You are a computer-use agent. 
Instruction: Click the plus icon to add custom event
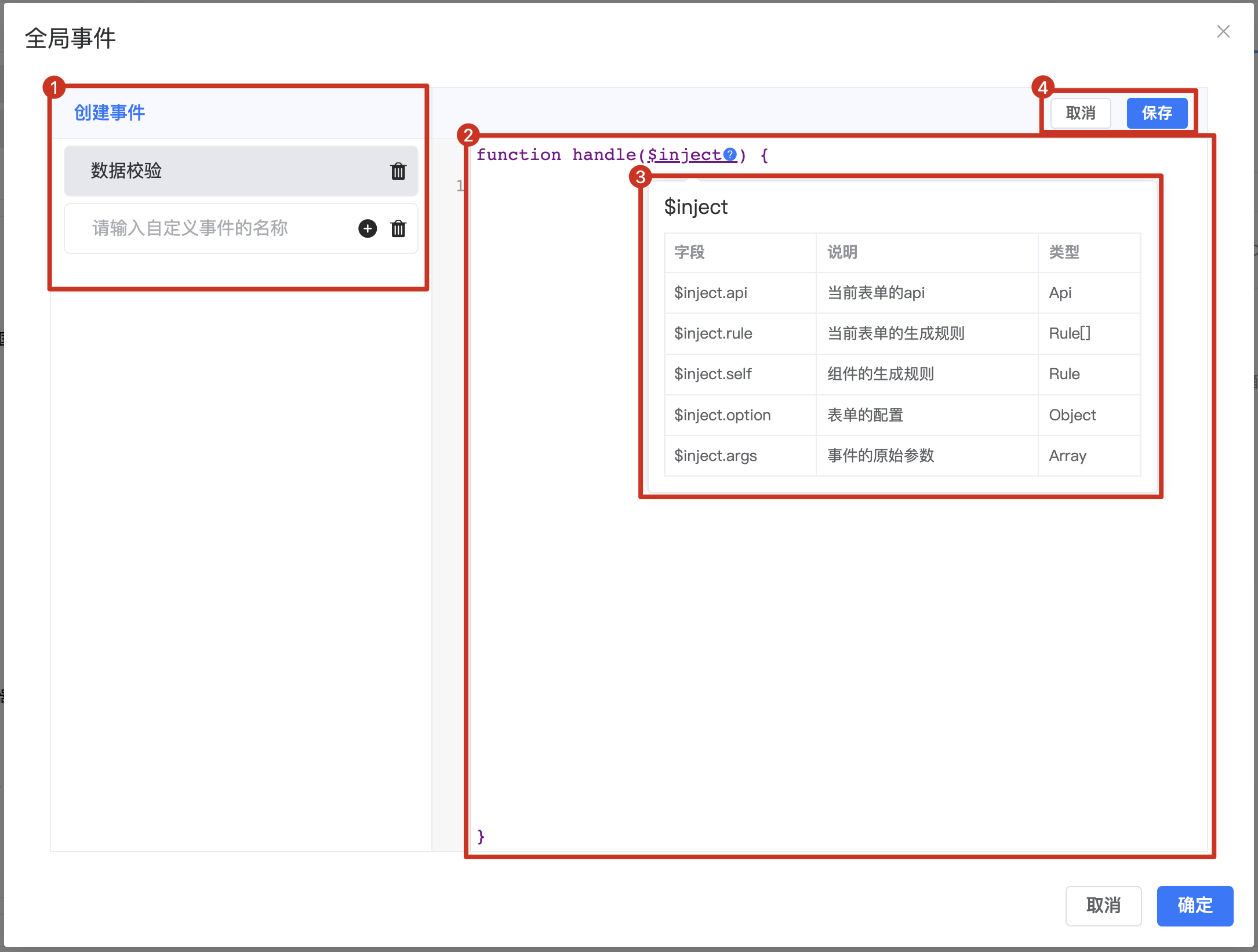pos(368,228)
